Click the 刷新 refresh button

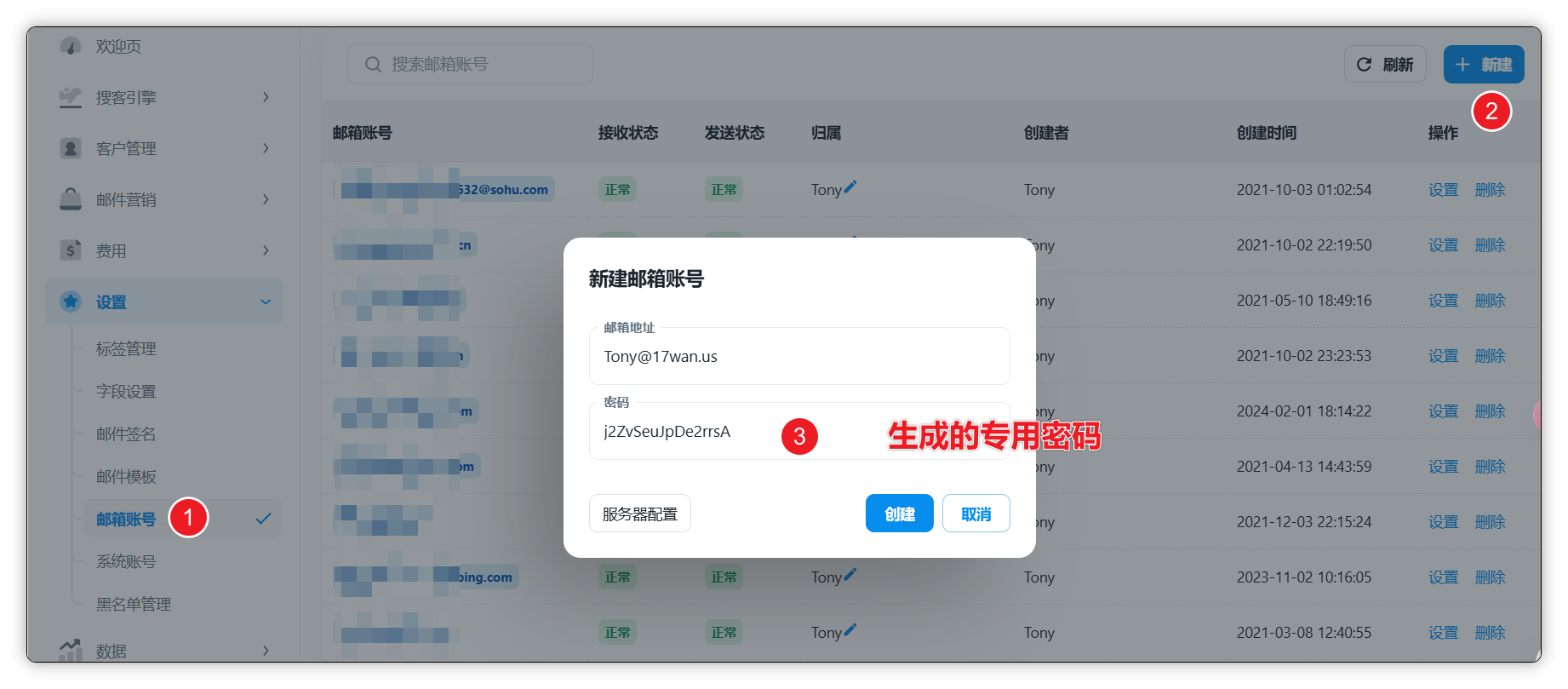[x=1385, y=65]
